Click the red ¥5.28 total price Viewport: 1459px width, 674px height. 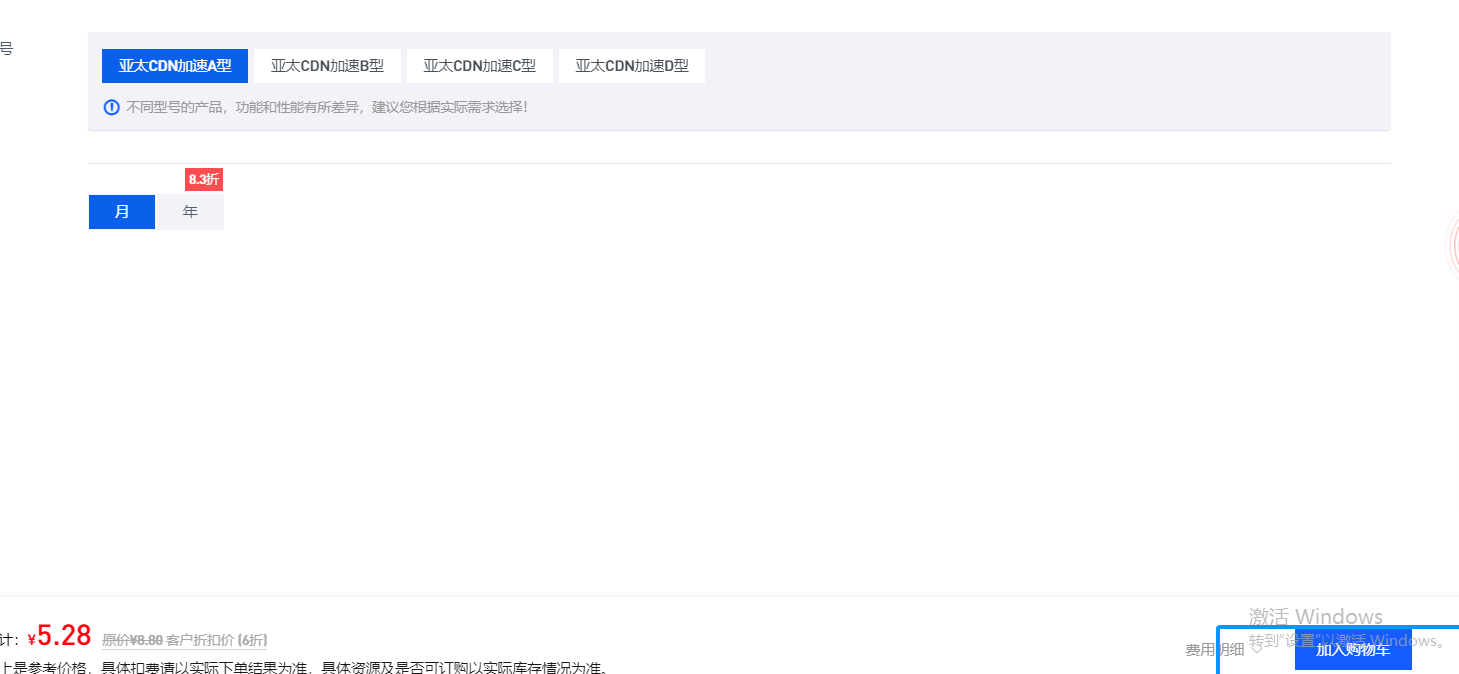click(62, 636)
